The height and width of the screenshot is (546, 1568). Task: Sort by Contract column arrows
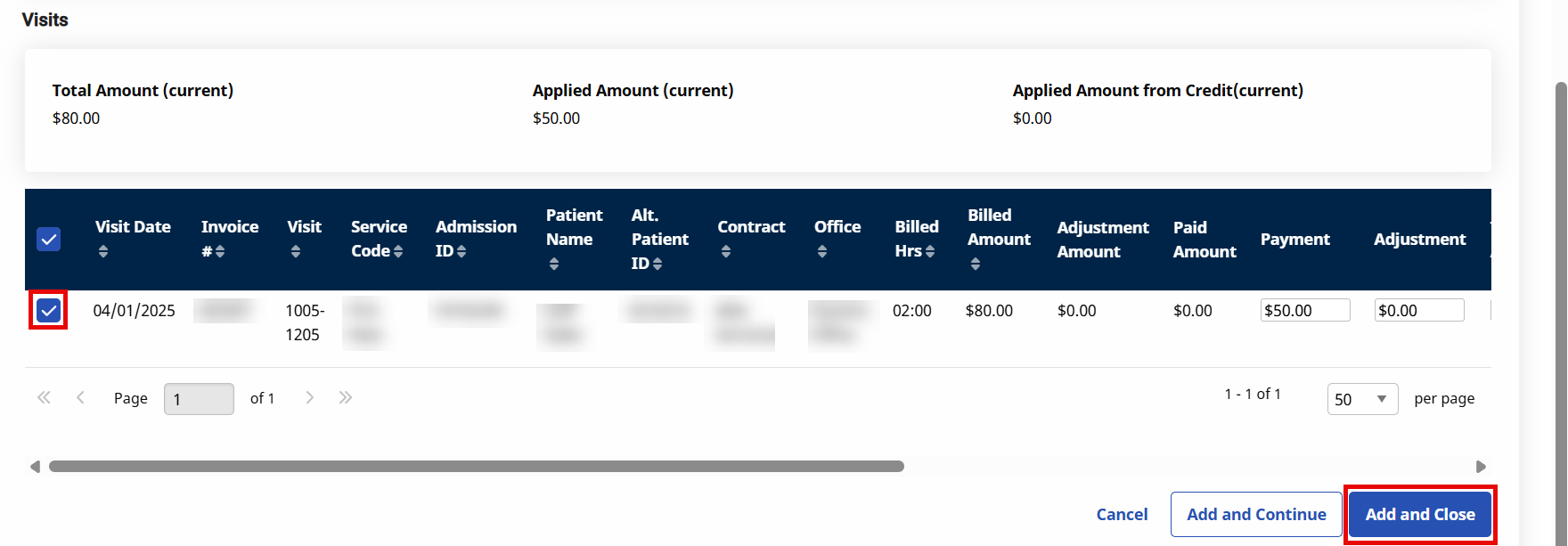coord(726,252)
